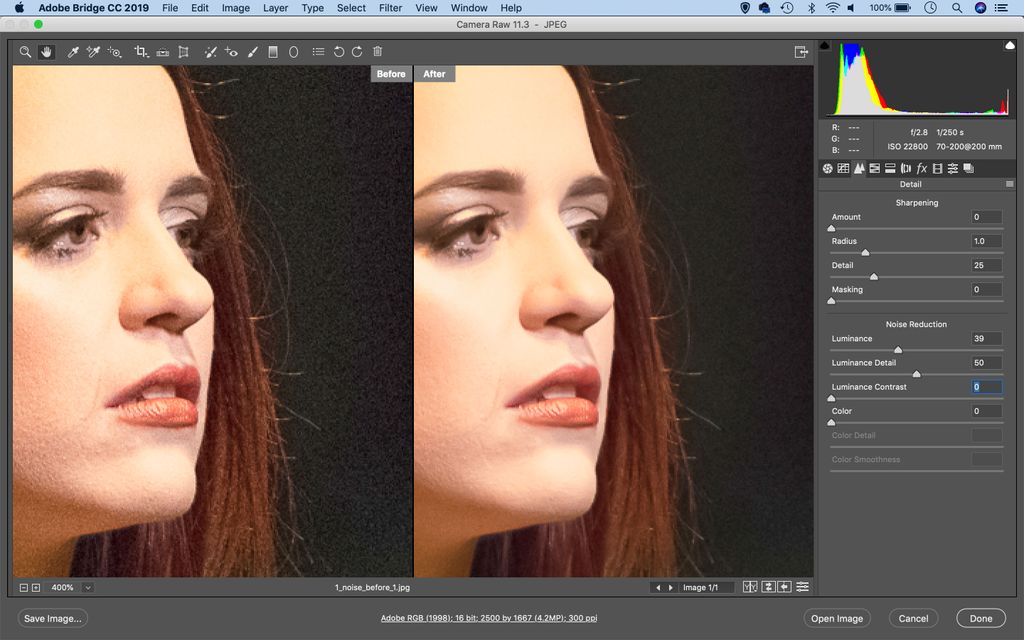1024x640 pixels.
Task: Open the Tone Curve panel
Action: 843,168
